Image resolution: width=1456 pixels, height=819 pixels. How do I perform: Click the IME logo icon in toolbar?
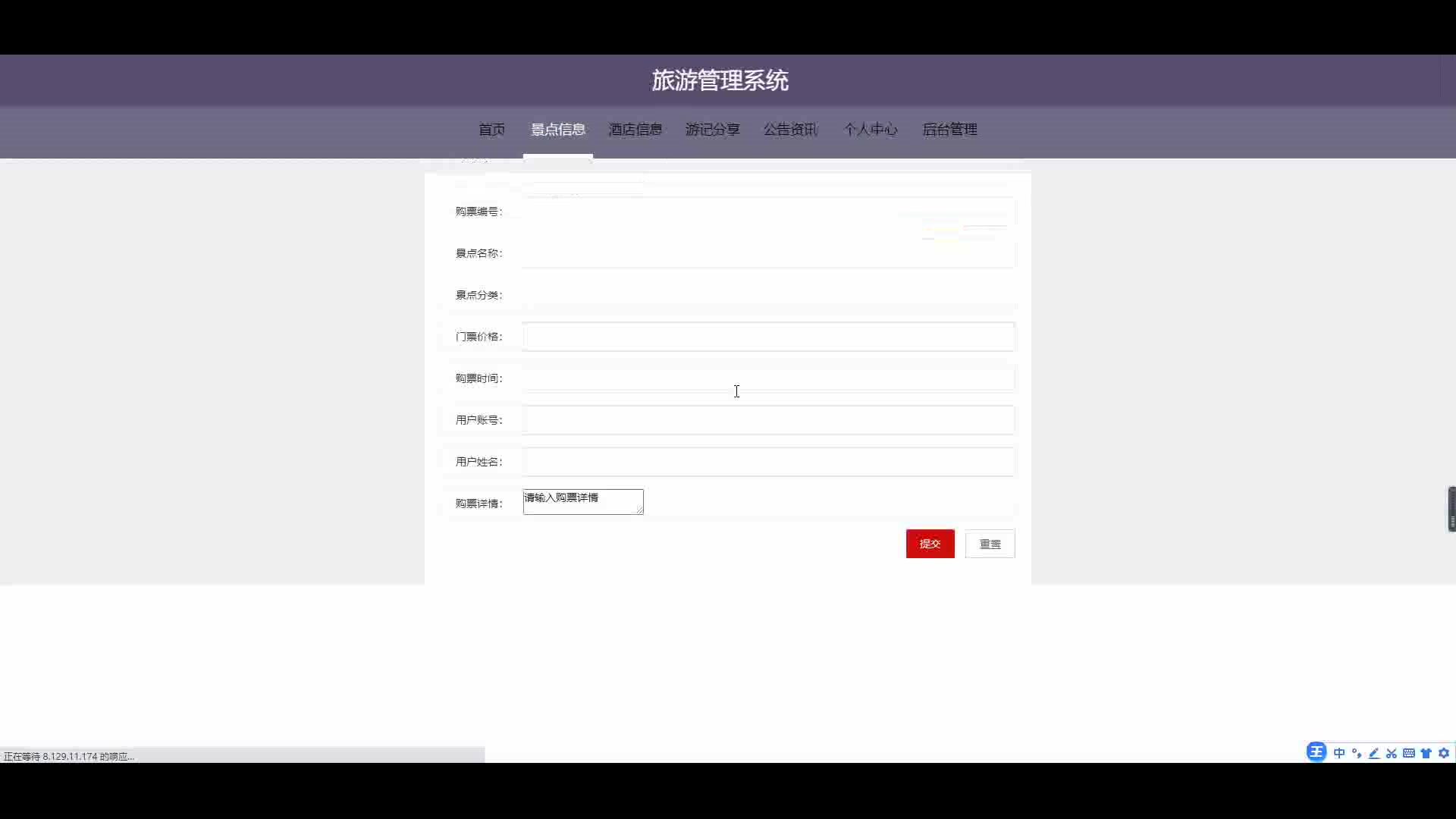click(1316, 752)
